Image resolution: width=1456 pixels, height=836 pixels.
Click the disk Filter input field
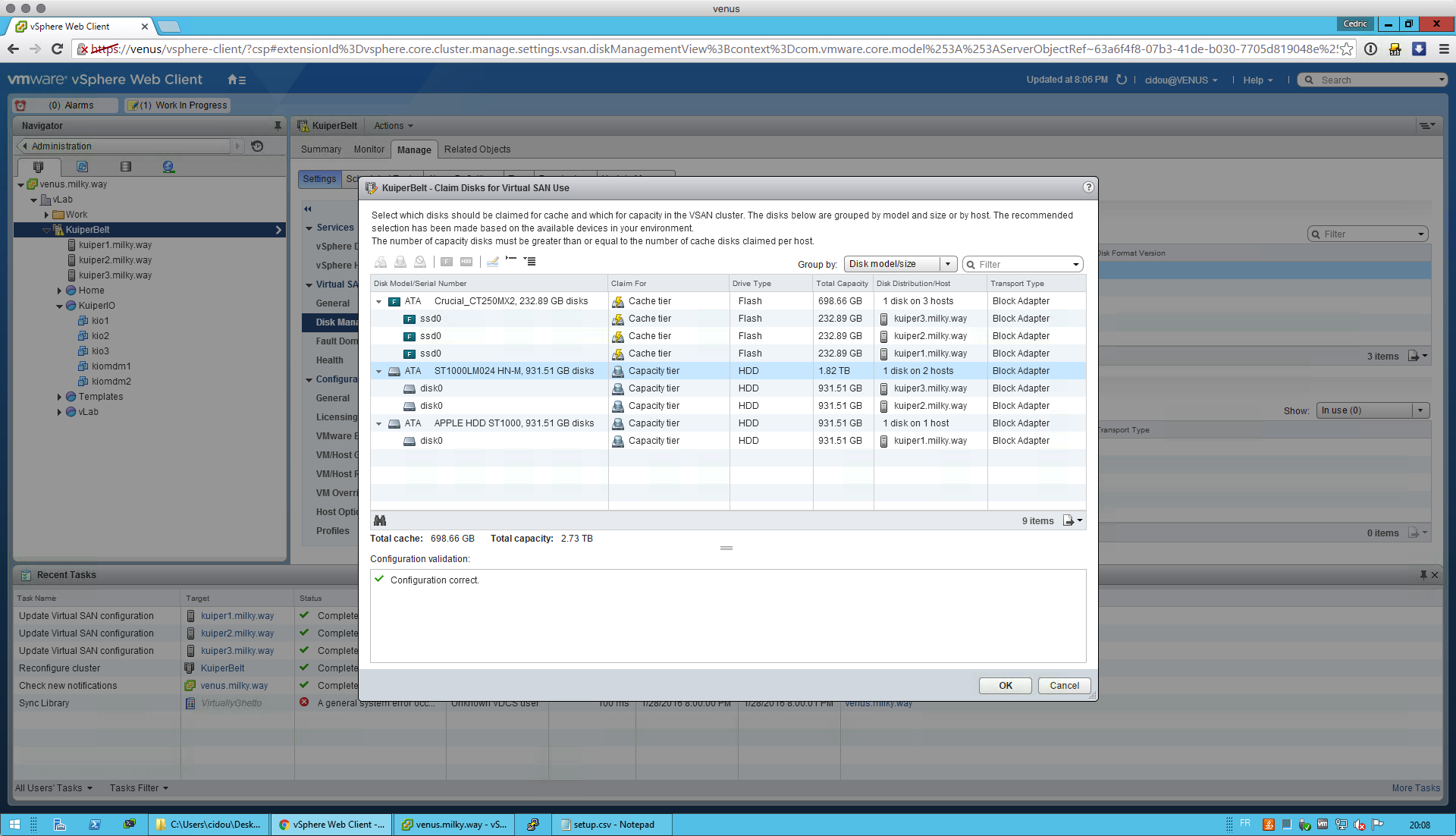(1021, 265)
